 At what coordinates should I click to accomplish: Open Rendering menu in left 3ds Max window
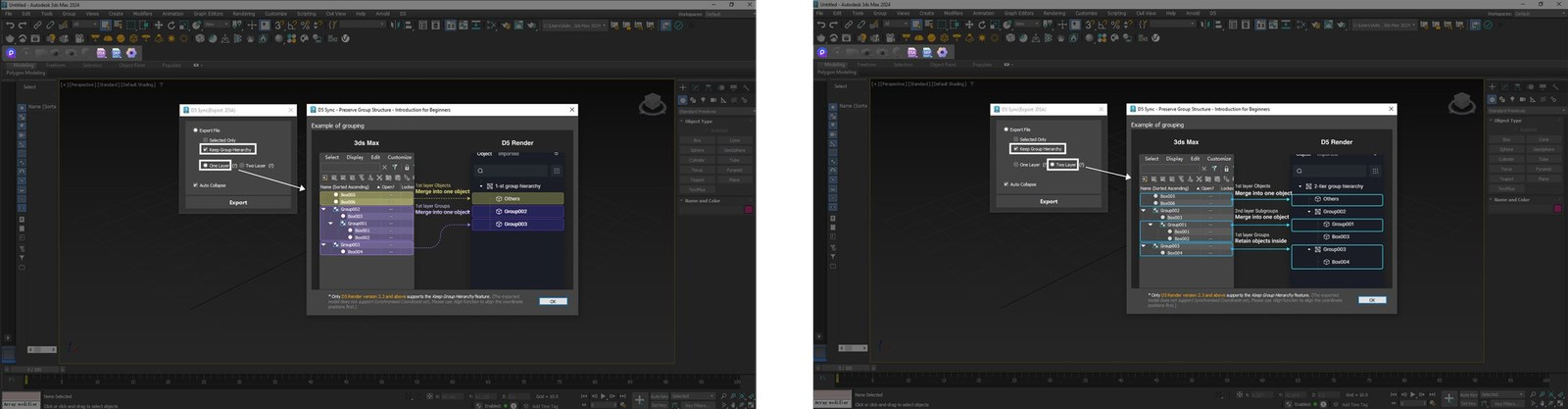tap(243, 14)
